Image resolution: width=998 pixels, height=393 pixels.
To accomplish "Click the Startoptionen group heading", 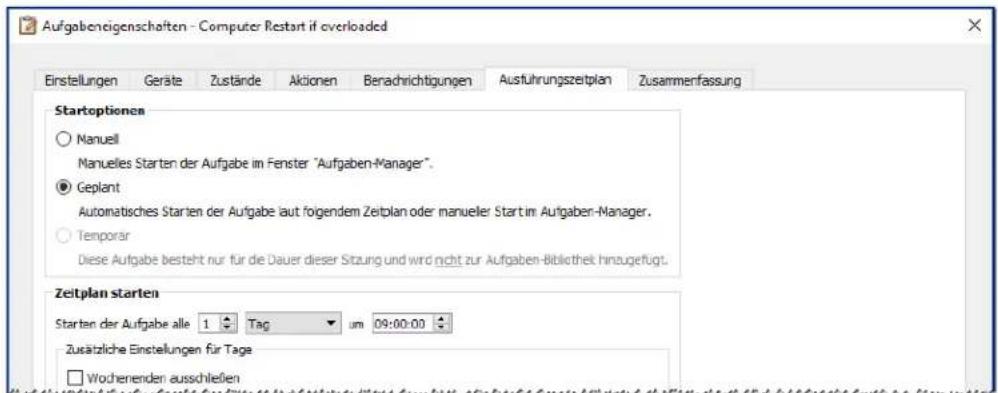I will (x=100, y=111).
